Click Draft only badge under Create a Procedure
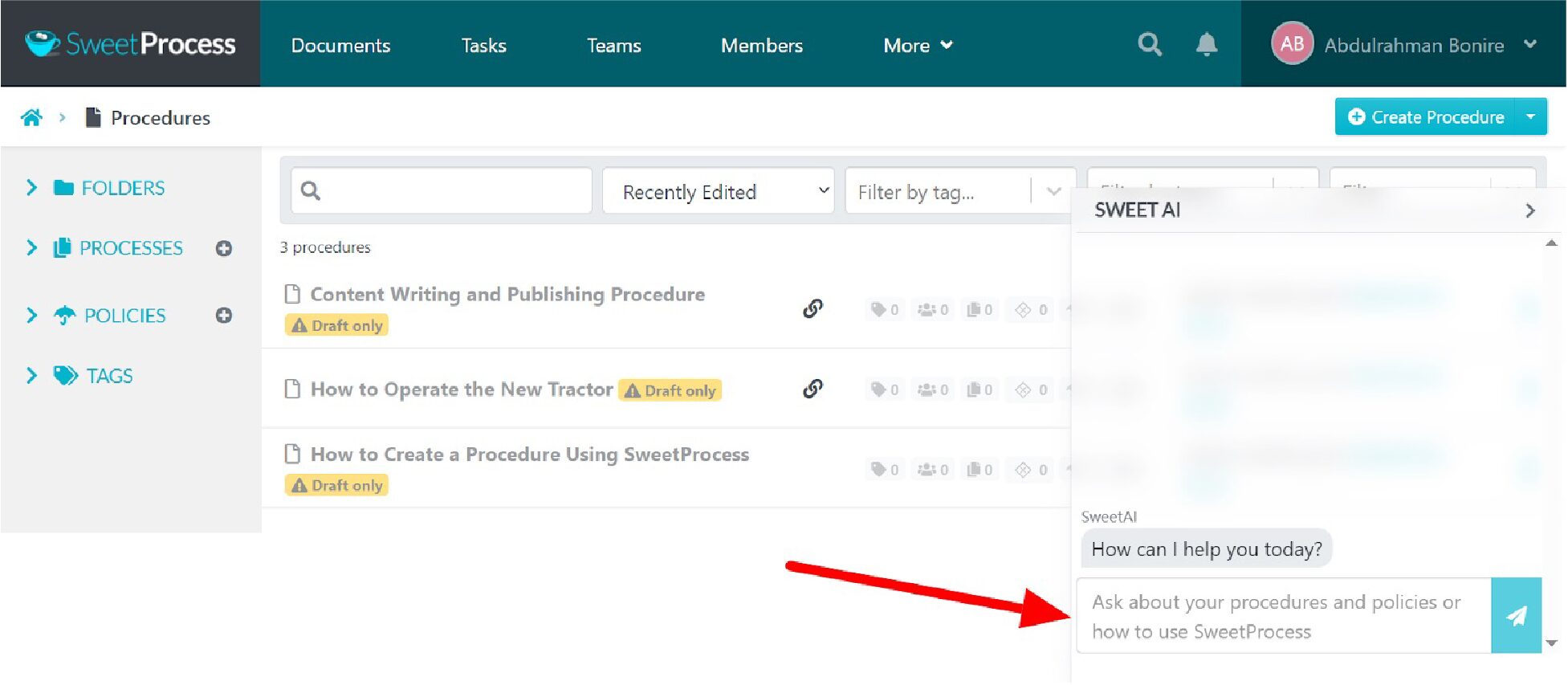Screen dimensions: 1568x685 coord(337,485)
